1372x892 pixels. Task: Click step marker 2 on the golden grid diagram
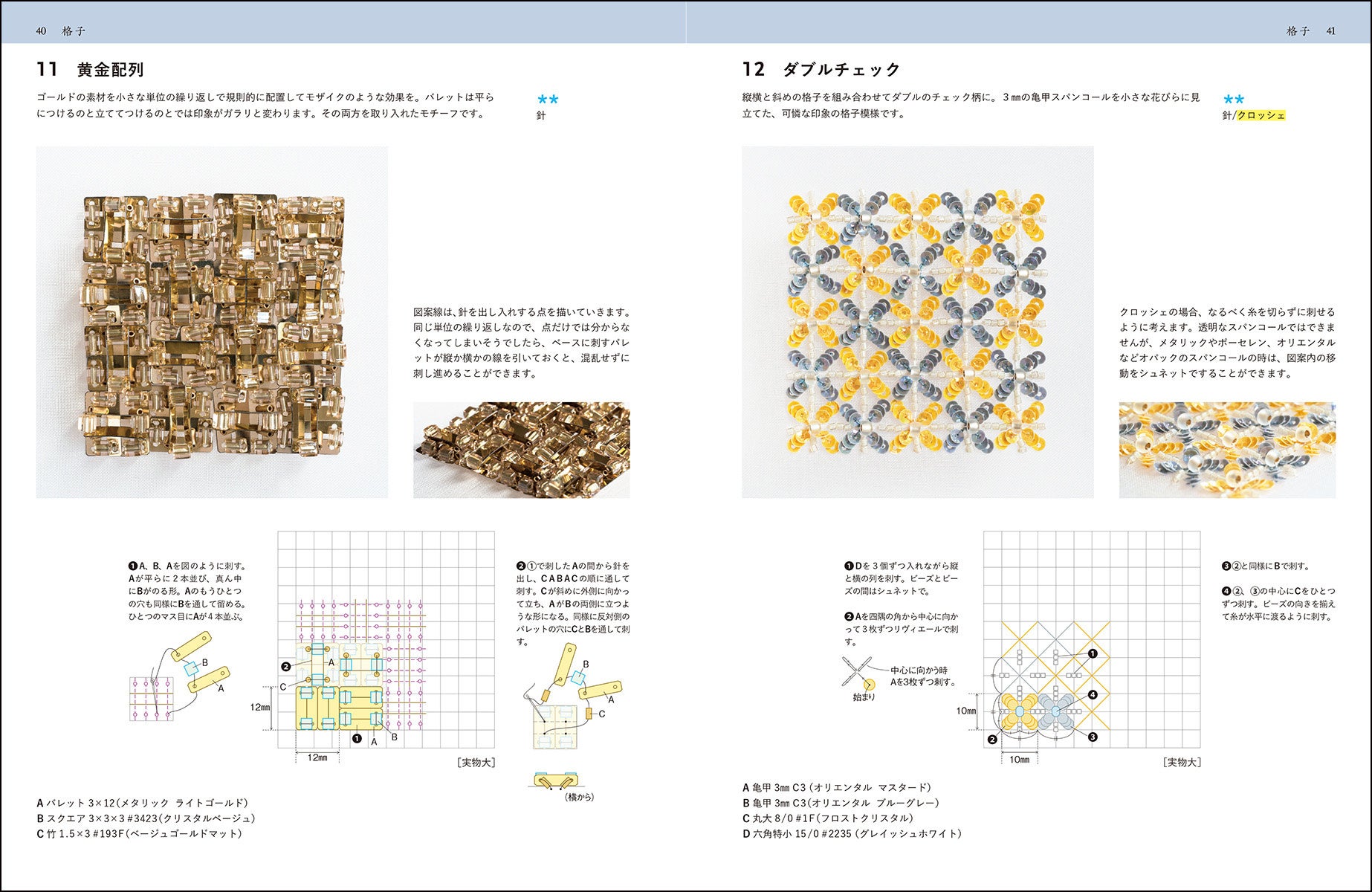click(x=285, y=667)
